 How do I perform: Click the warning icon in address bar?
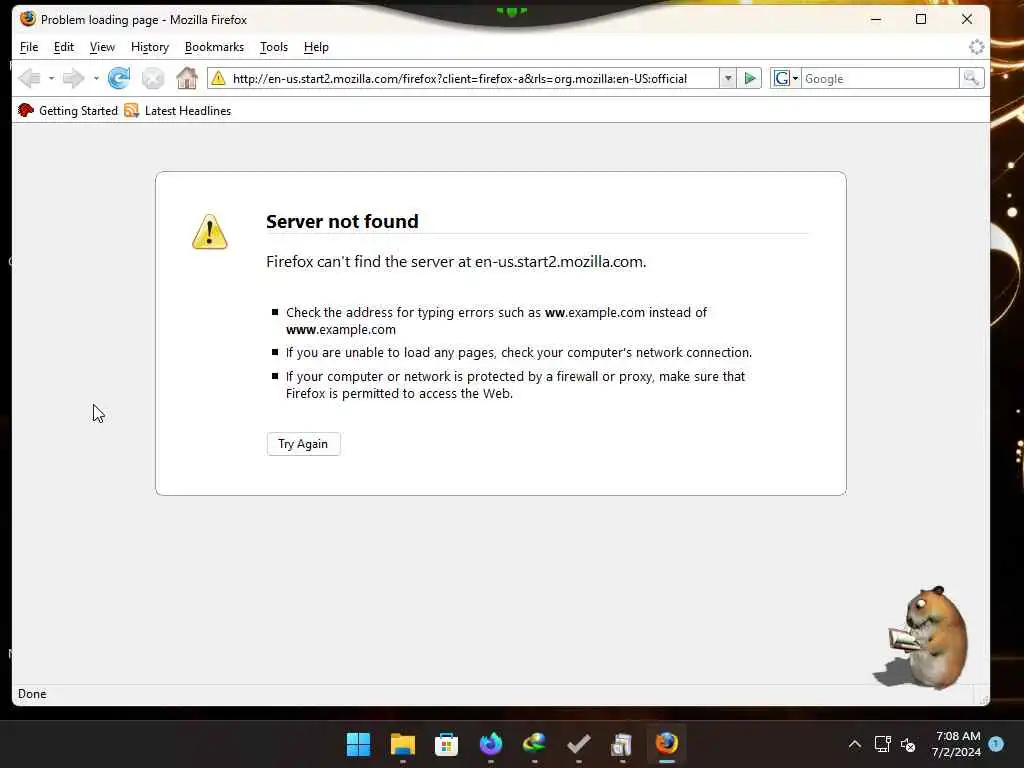(218, 78)
